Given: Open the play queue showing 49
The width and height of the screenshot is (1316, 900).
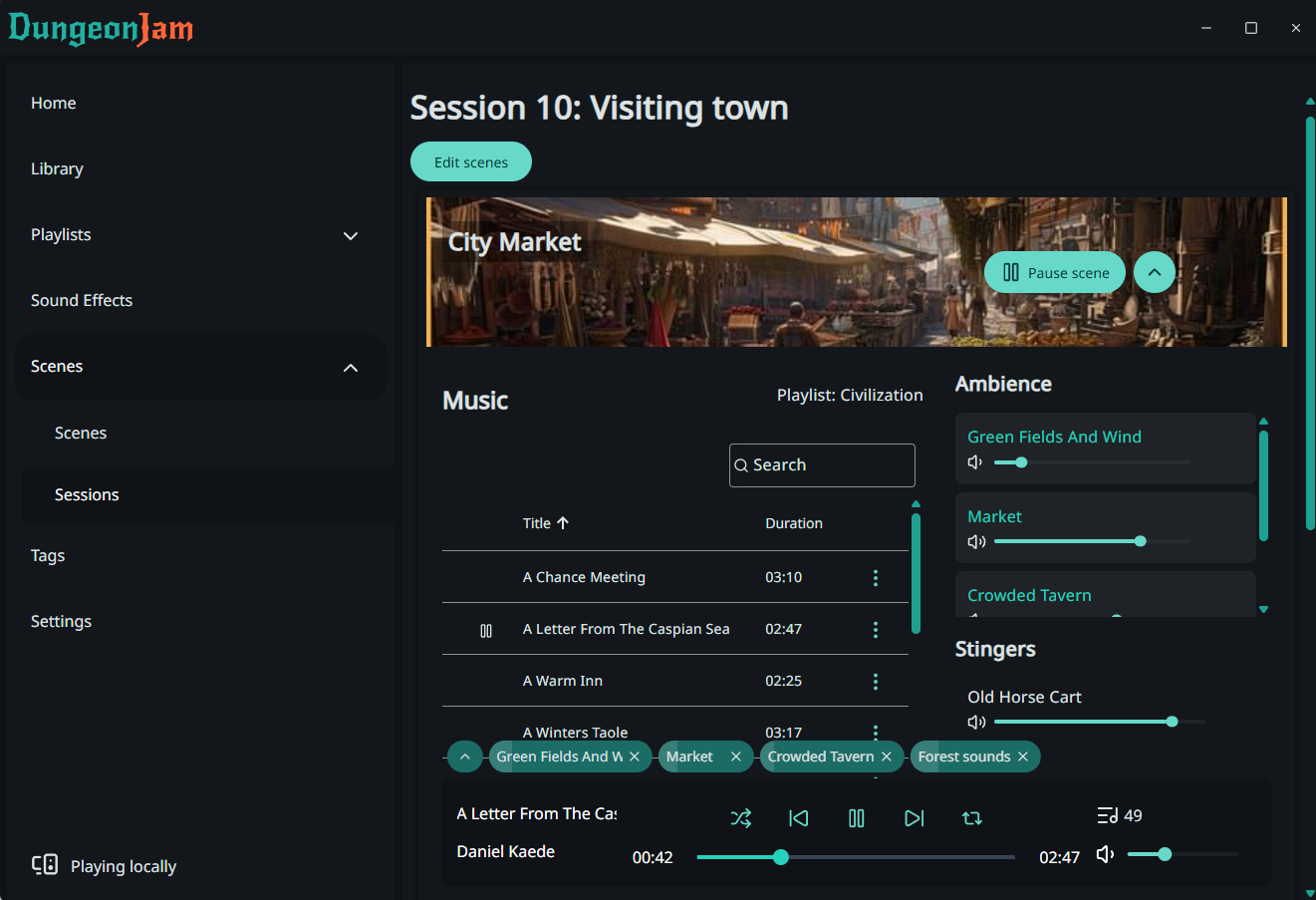Looking at the screenshot, I should pyautogui.click(x=1119, y=815).
